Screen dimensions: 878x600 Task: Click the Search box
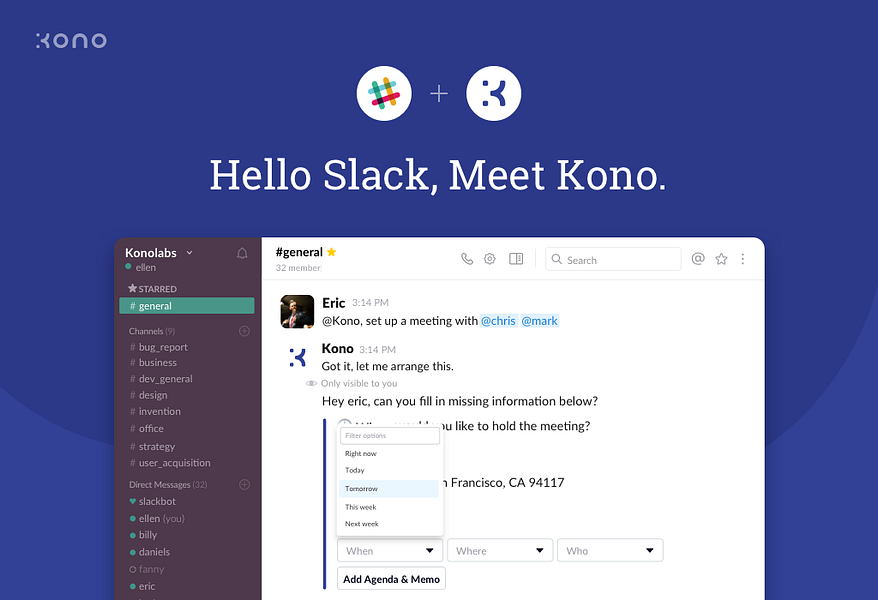click(613, 259)
